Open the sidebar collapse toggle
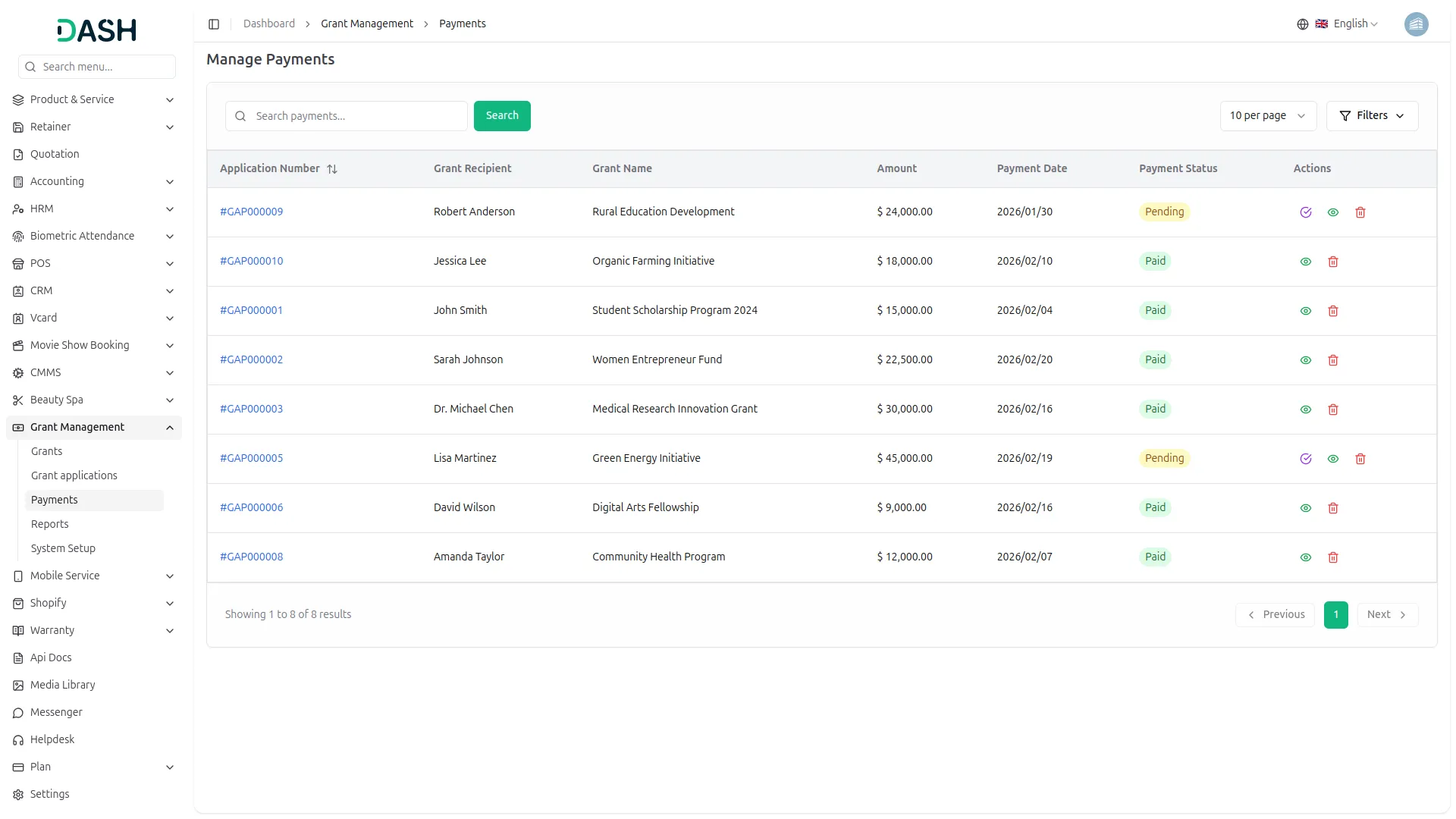Image resolution: width=1456 pixels, height=819 pixels. 214,24
